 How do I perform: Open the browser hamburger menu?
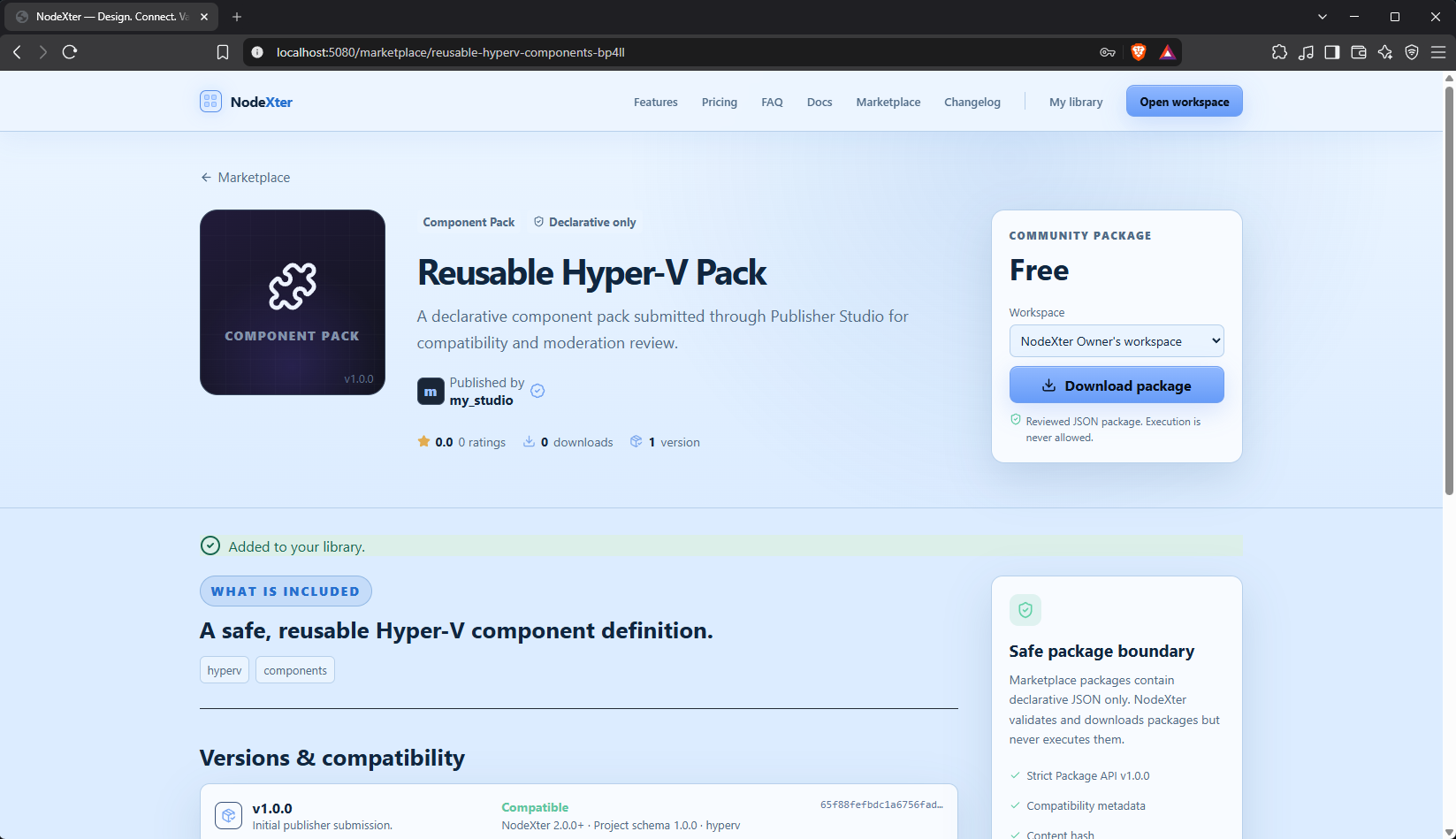(x=1438, y=52)
